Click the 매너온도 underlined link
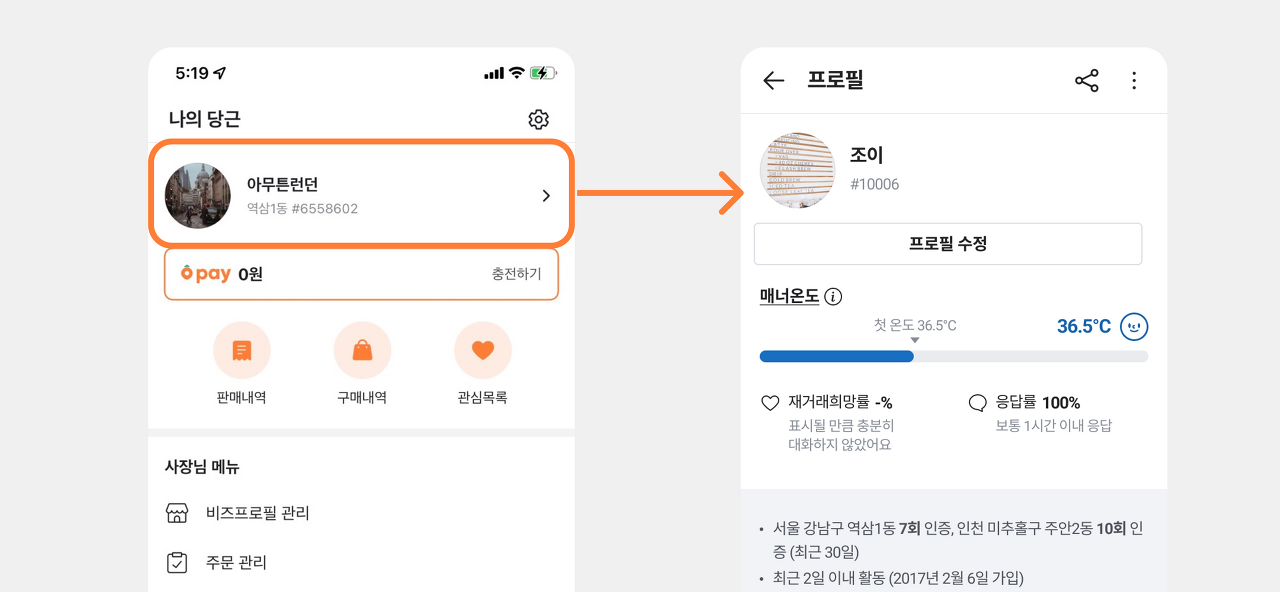 [789, 296]
